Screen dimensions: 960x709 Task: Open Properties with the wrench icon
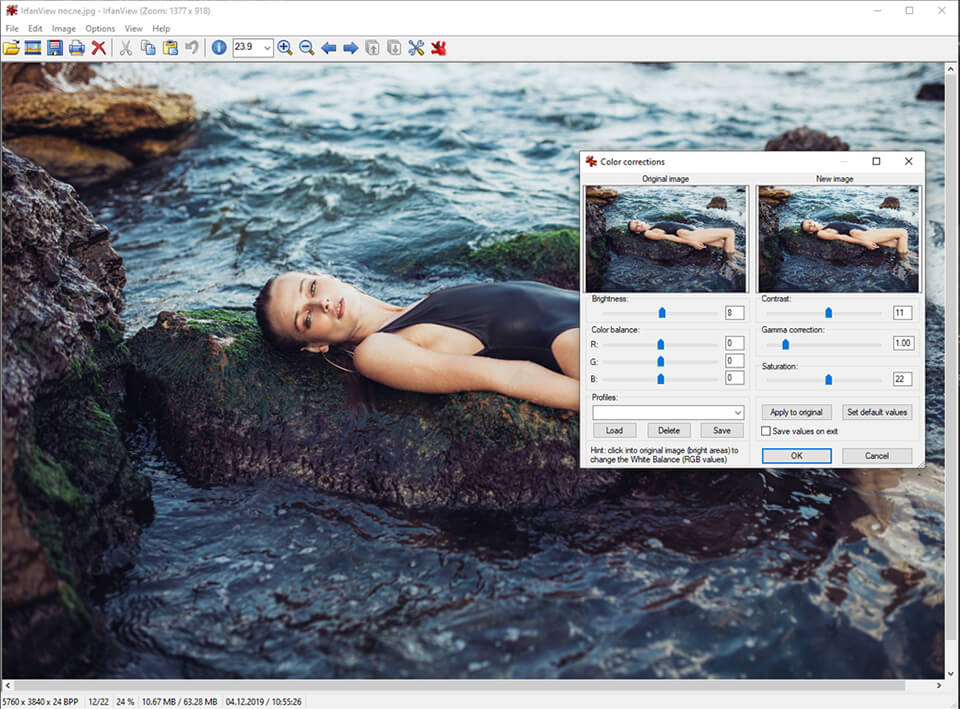(415, 47)
